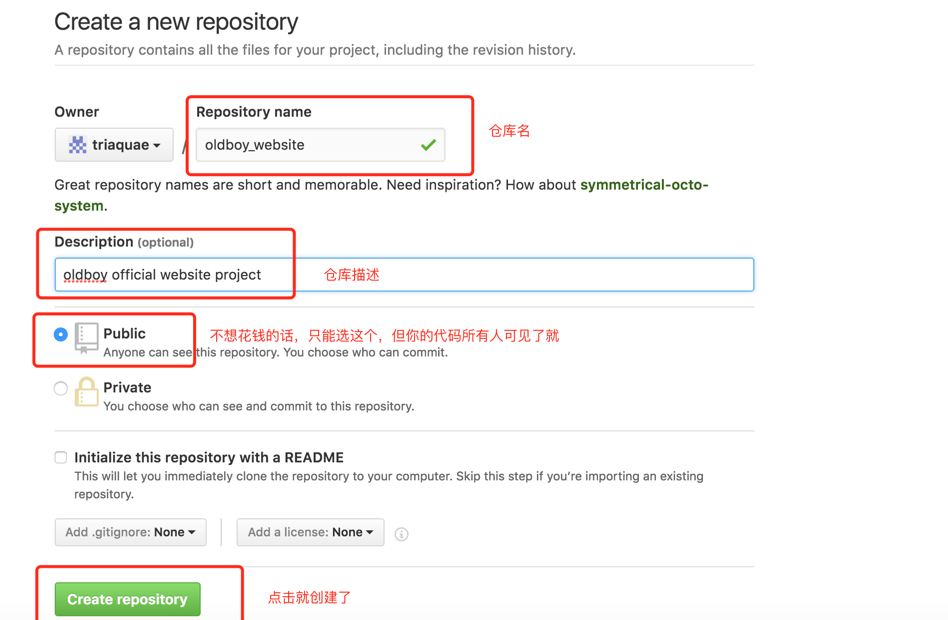
Task: Click the Description input field
Action: coord(404,275)
